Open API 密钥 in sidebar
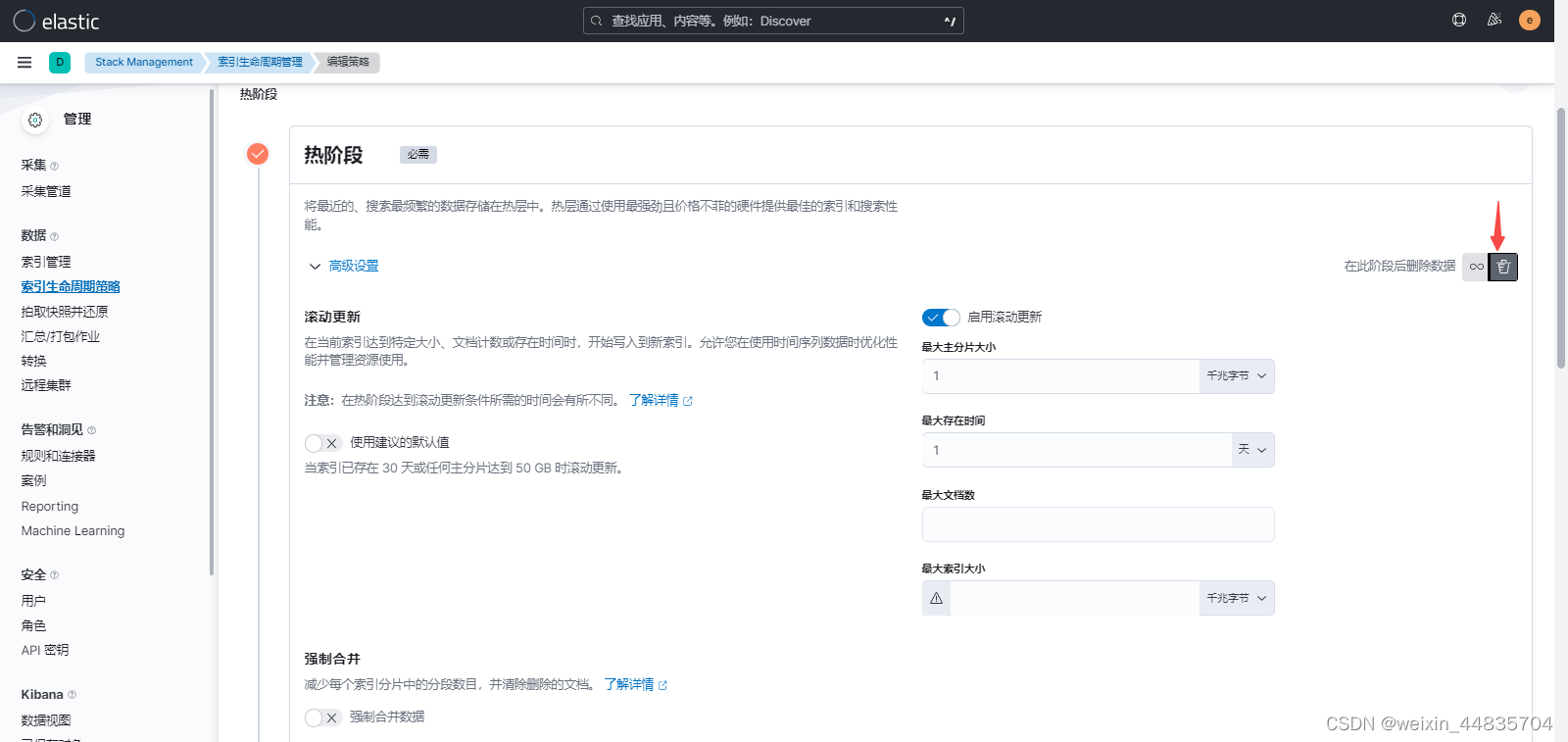 45,650
